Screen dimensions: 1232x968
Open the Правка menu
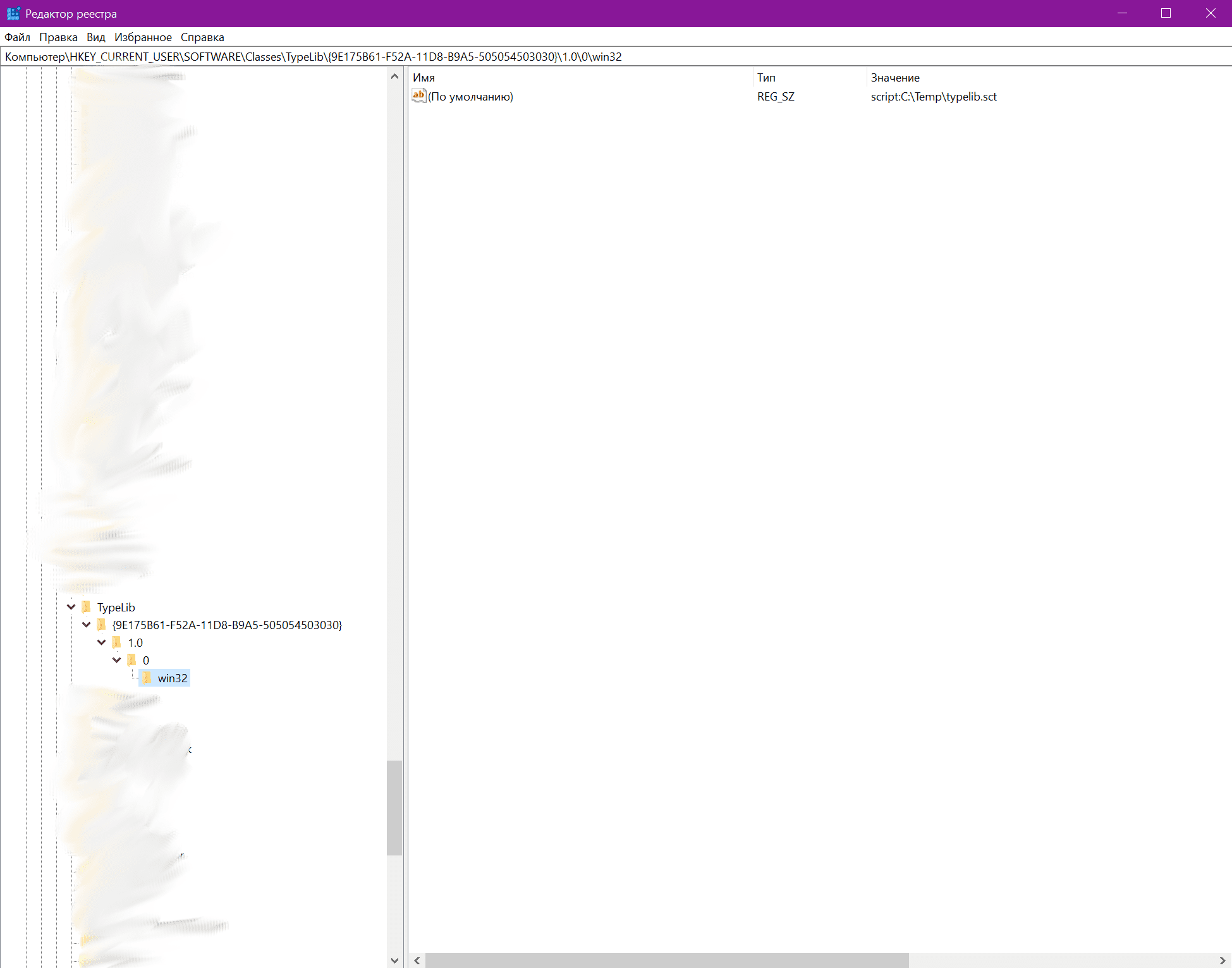(58, 37)
